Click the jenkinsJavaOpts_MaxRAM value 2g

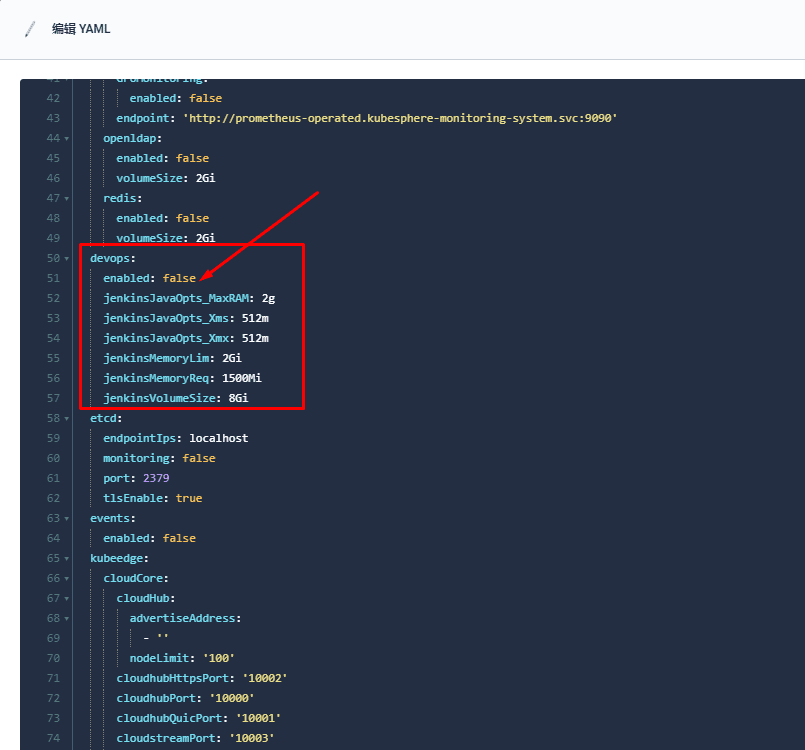point(269,298)
